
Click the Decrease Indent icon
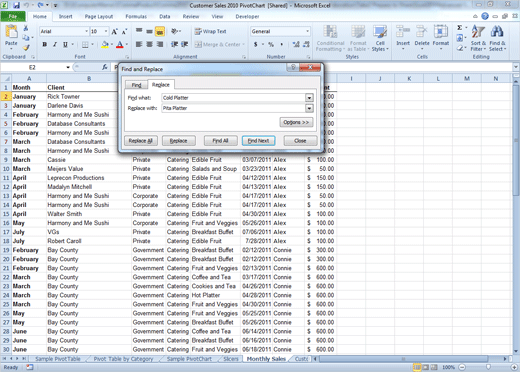point(174,44)
